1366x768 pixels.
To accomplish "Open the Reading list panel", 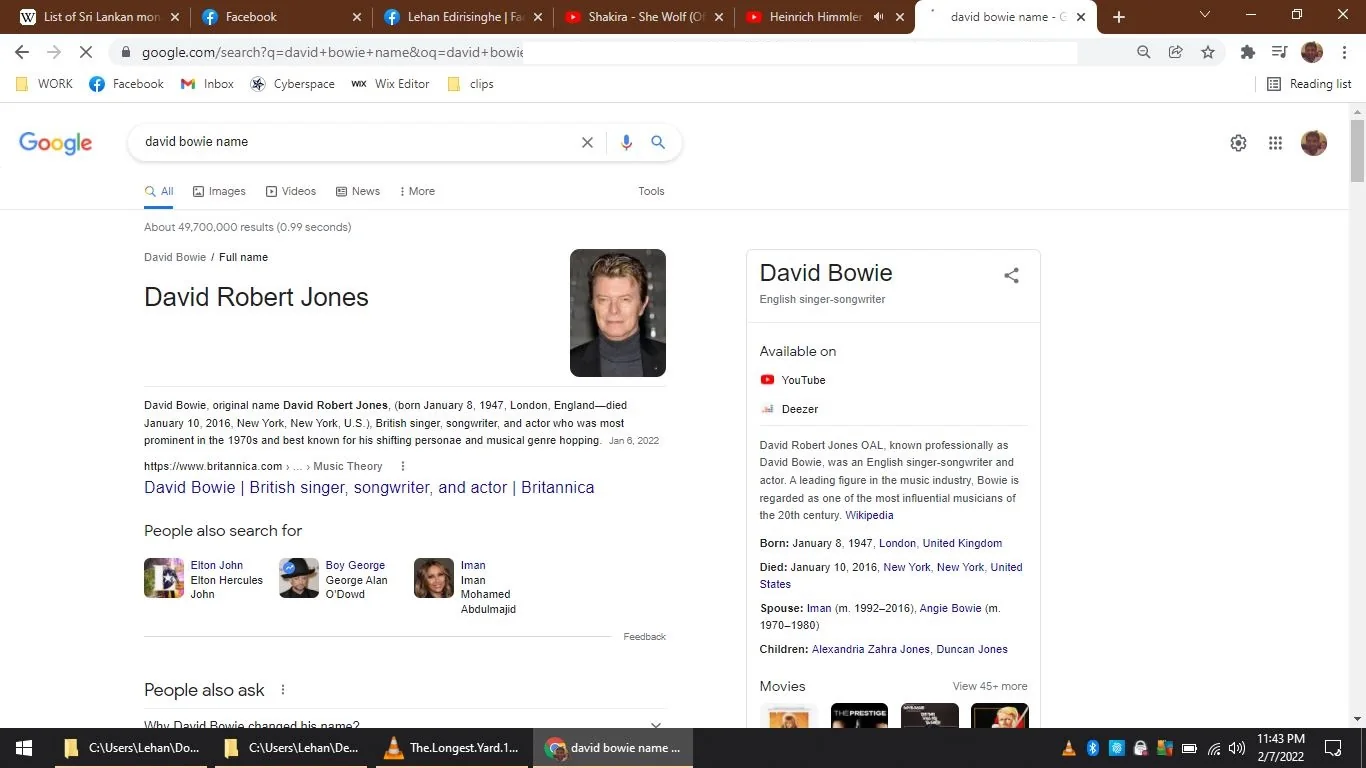I will [x=1309, y=84].
